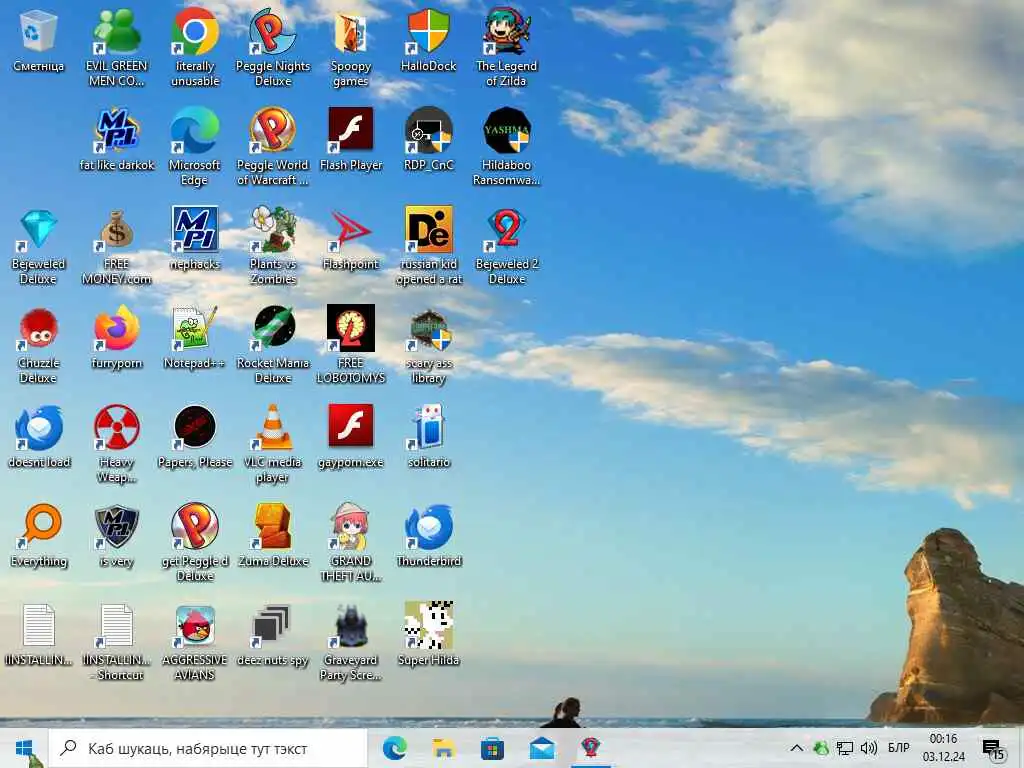Open get Peggle'd Deluxe shortcut
1024x768 pixels.
point(195,543)
